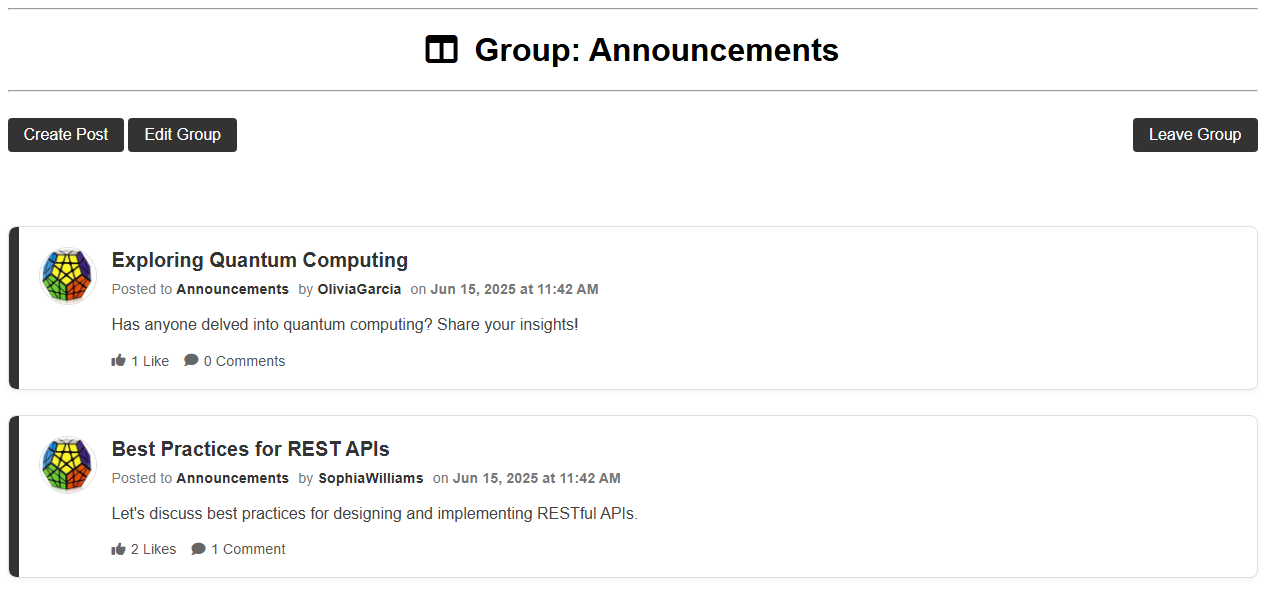The image size is (1270, 590).
Task: Click the Rubik's cube avatar on the first post
Action: point(66,275)
